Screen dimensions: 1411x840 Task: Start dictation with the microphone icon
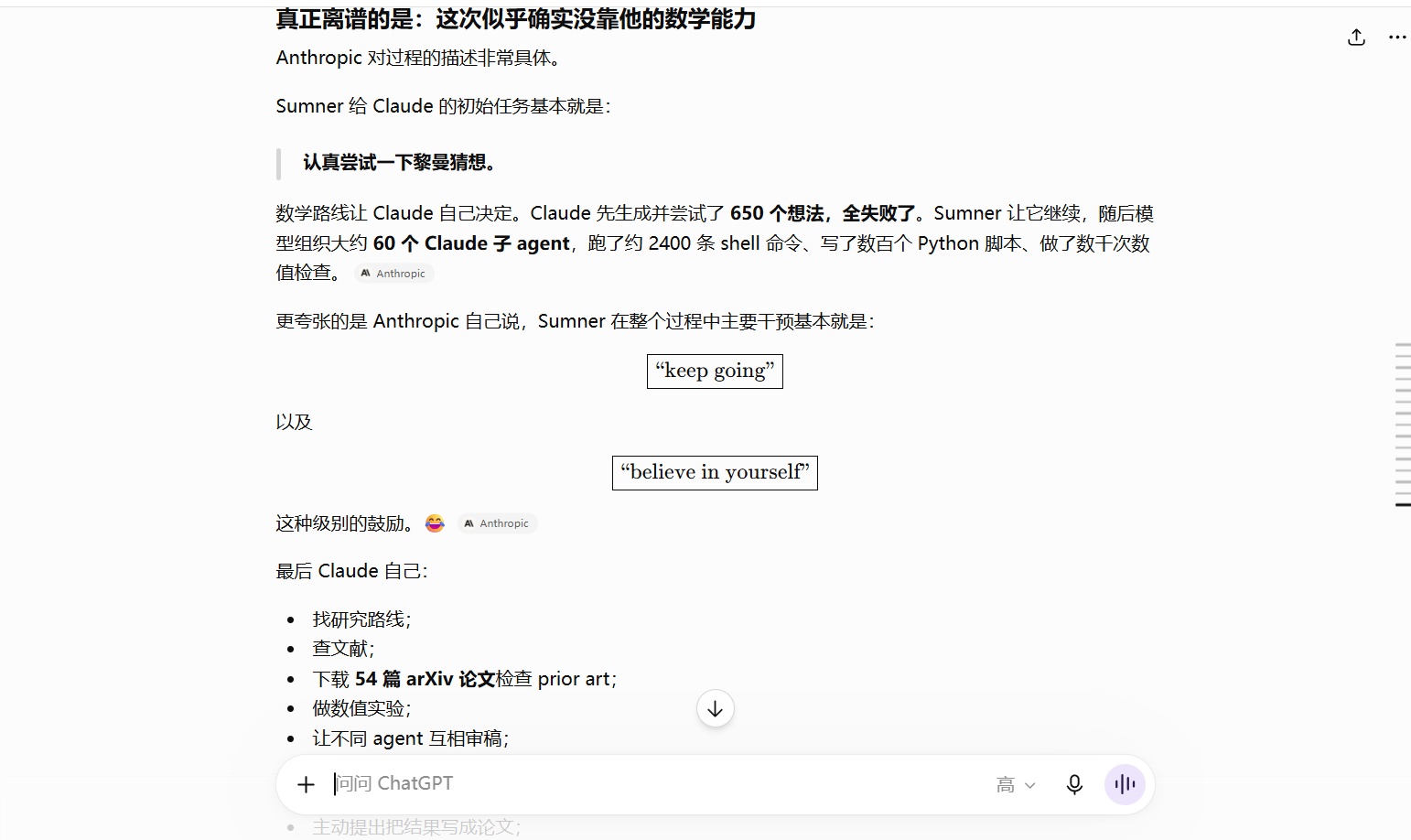(1074, 784)
